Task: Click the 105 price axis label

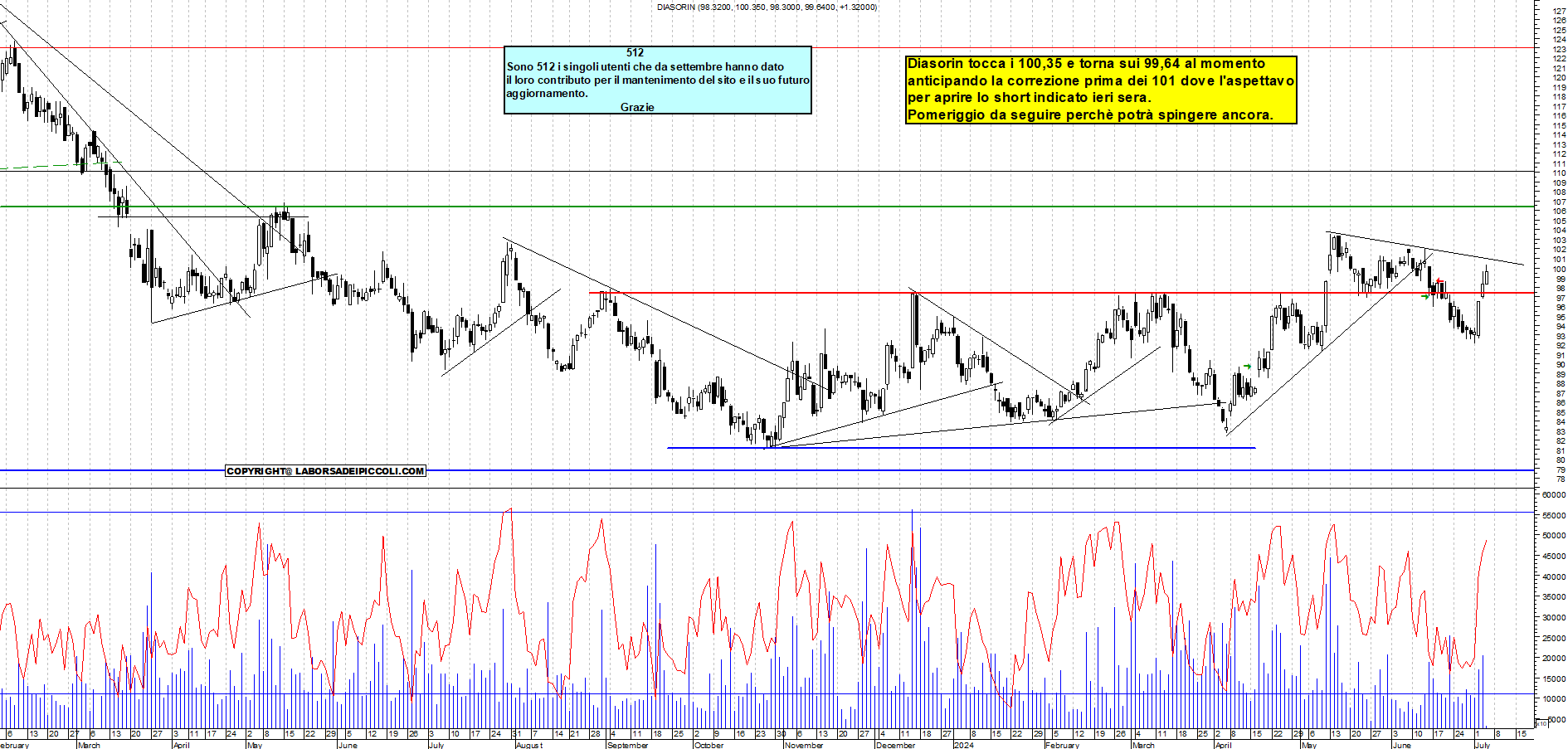Action: click(x=1560, y=221)
